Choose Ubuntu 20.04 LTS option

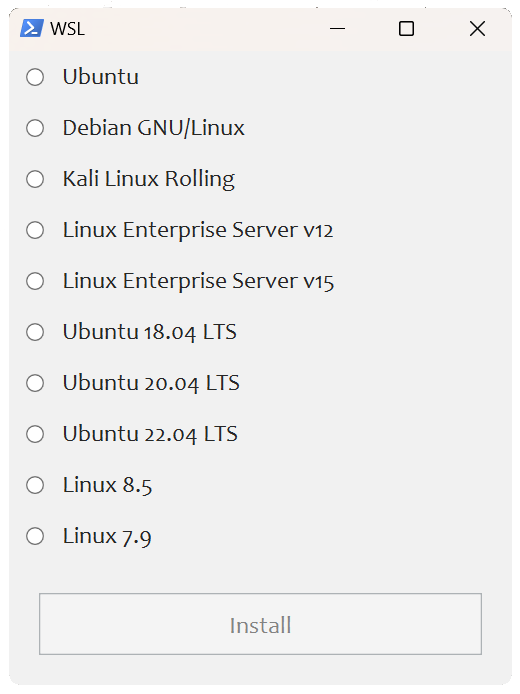(35, 383)
